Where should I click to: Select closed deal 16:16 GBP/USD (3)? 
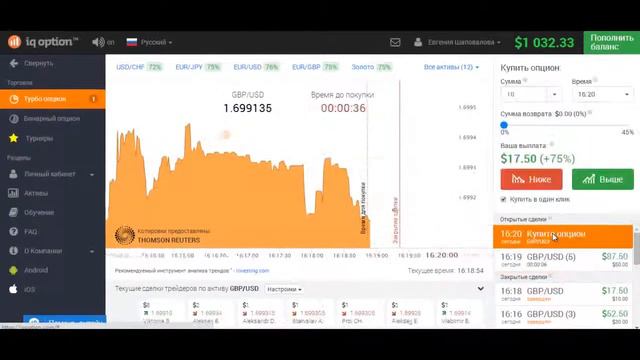(563, 316)
